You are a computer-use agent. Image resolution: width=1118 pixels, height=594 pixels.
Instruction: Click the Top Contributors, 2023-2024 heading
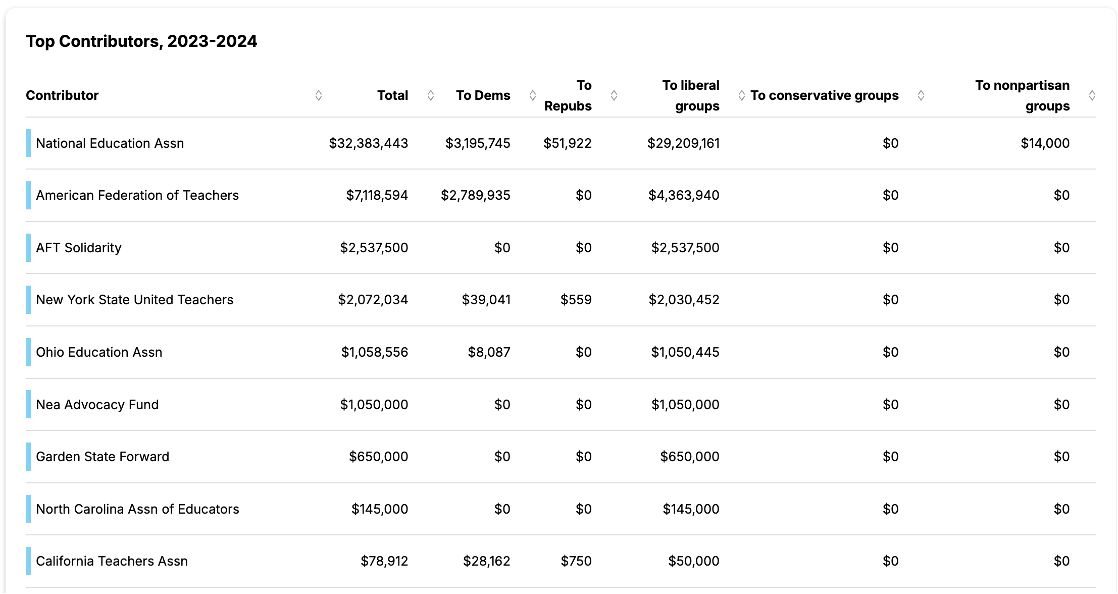[141, 42]
